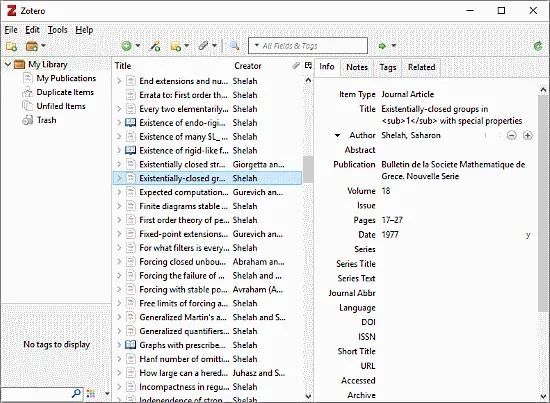Click the New Collection icon
Image resolution: width=550 pixels, height=403 pixels.
click(11, 46)
